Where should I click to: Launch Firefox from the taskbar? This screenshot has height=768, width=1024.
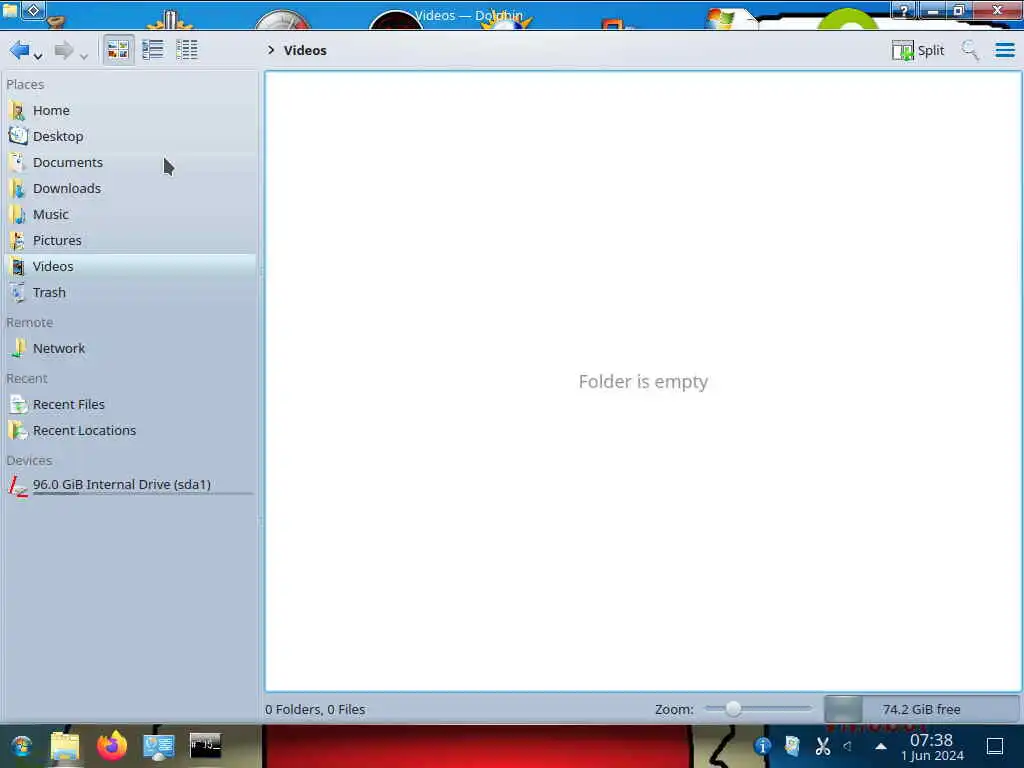pos(112,746)
